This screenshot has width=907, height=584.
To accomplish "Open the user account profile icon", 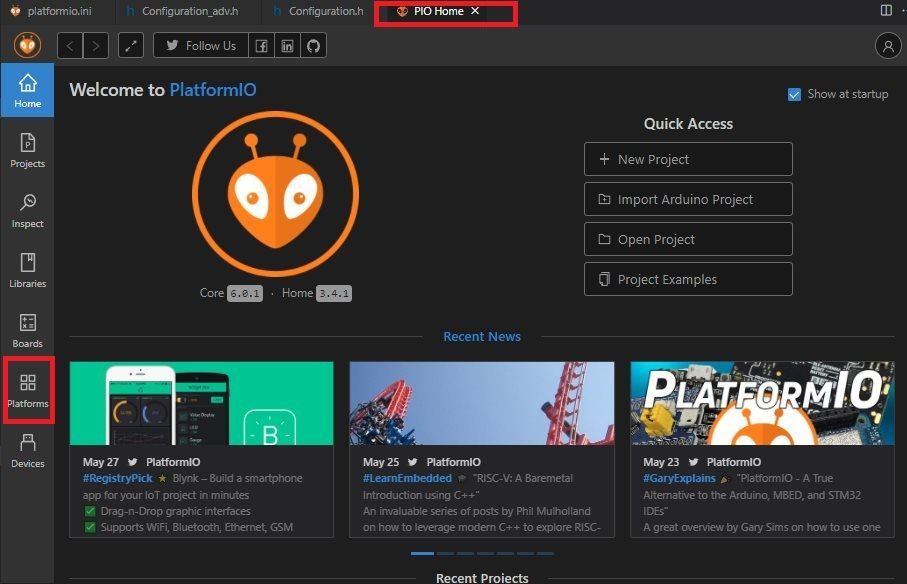I will click(x=888, y=46).
